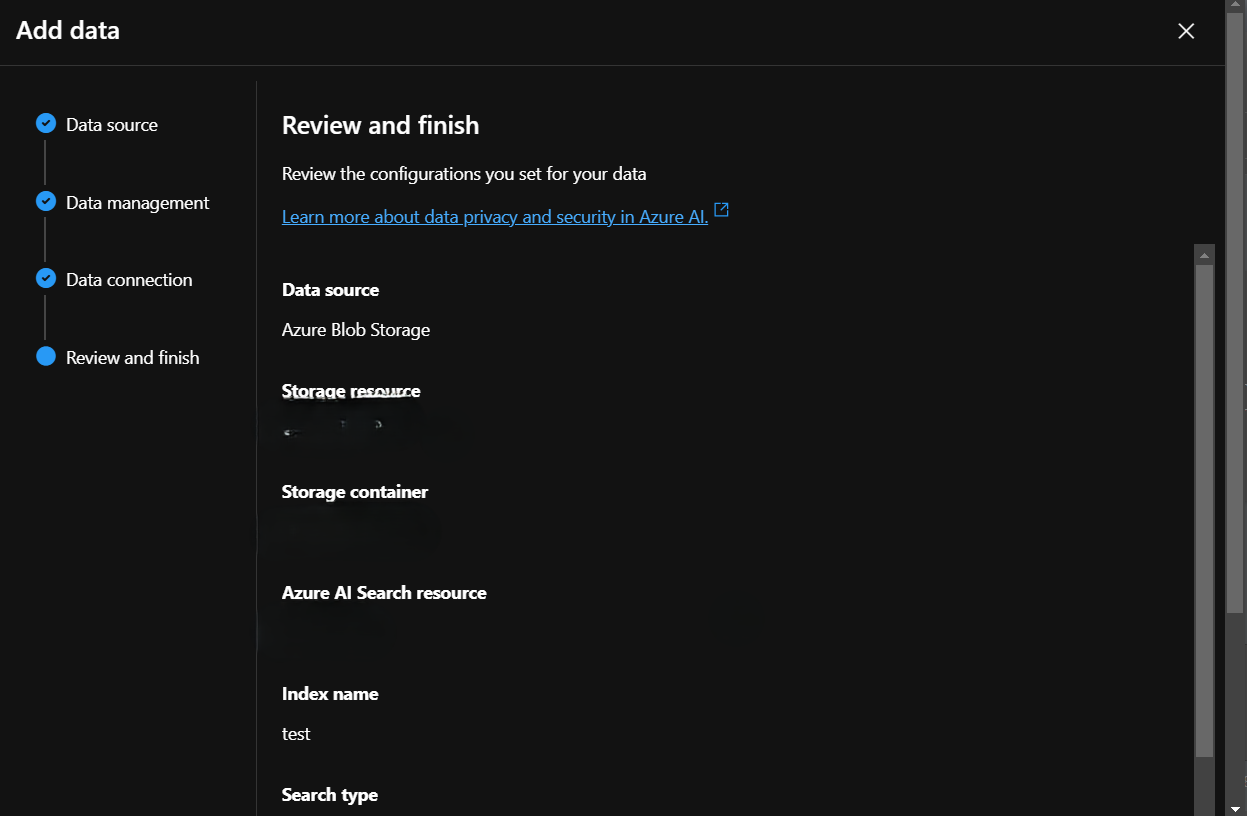Switch to the Data connection step label

[129, 280]
